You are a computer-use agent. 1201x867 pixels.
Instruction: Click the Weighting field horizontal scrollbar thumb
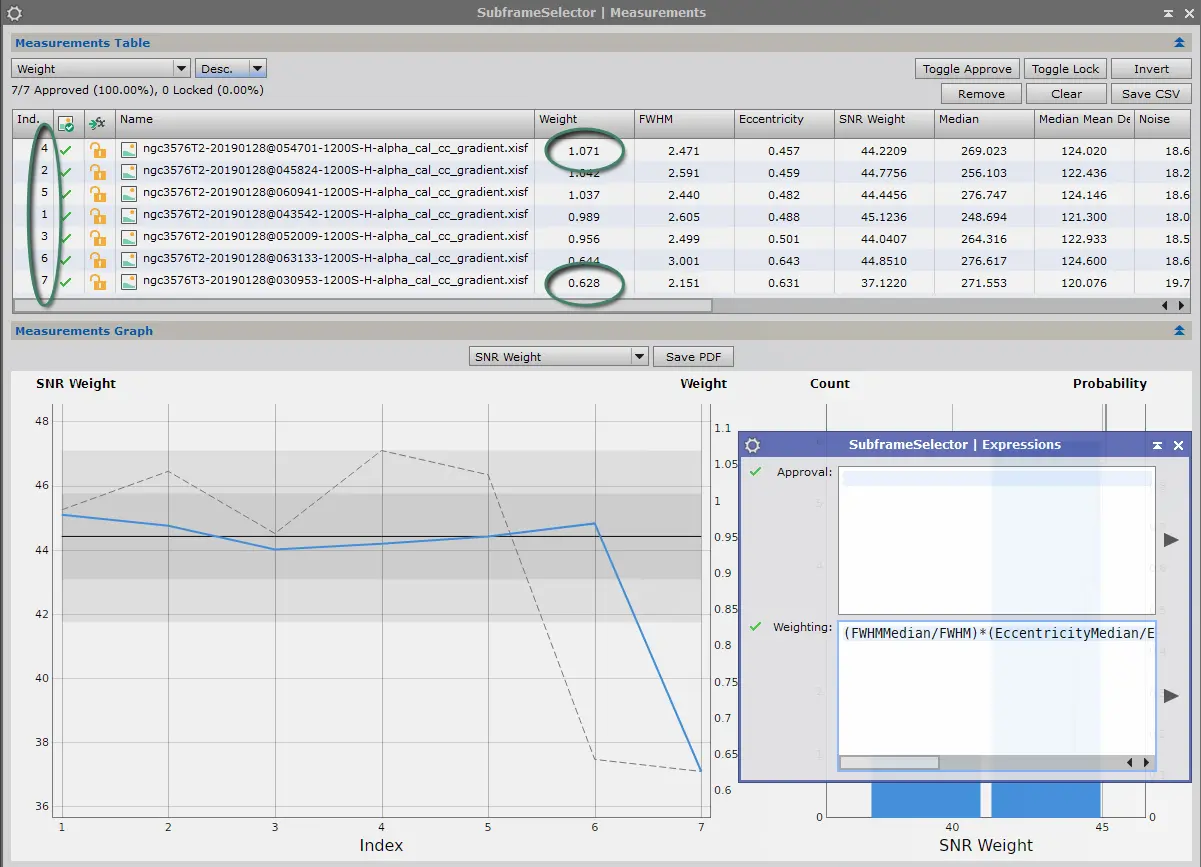889,762
